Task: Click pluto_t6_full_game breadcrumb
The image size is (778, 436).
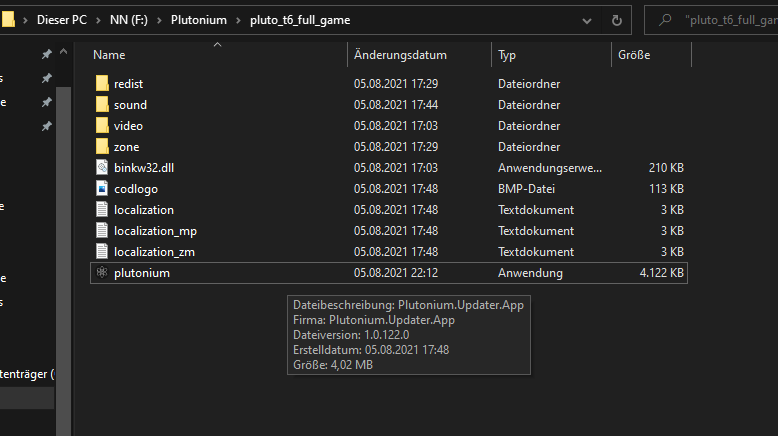Action: click(x=300, y=20)
